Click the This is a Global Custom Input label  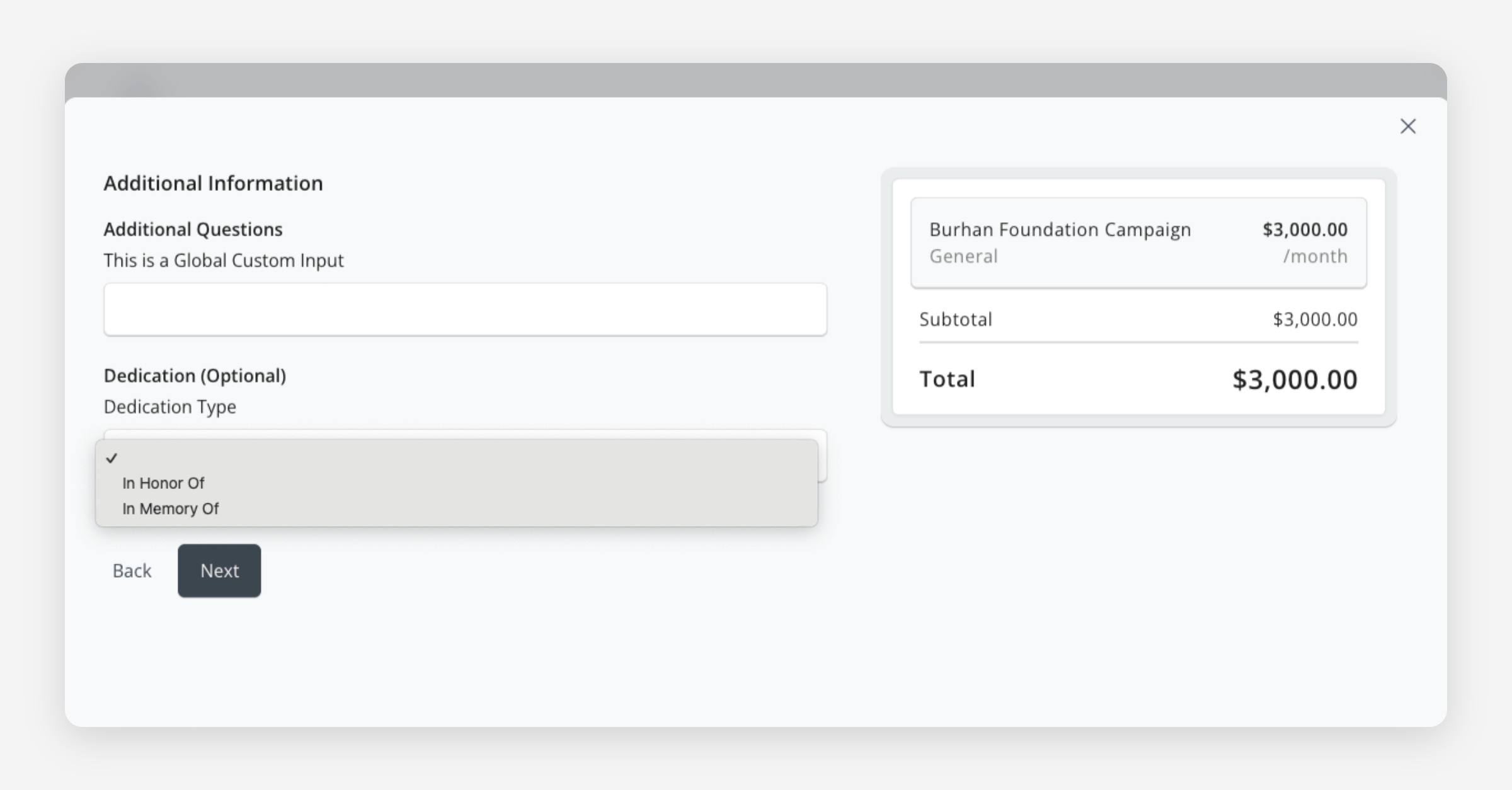(x=224, y=260)
